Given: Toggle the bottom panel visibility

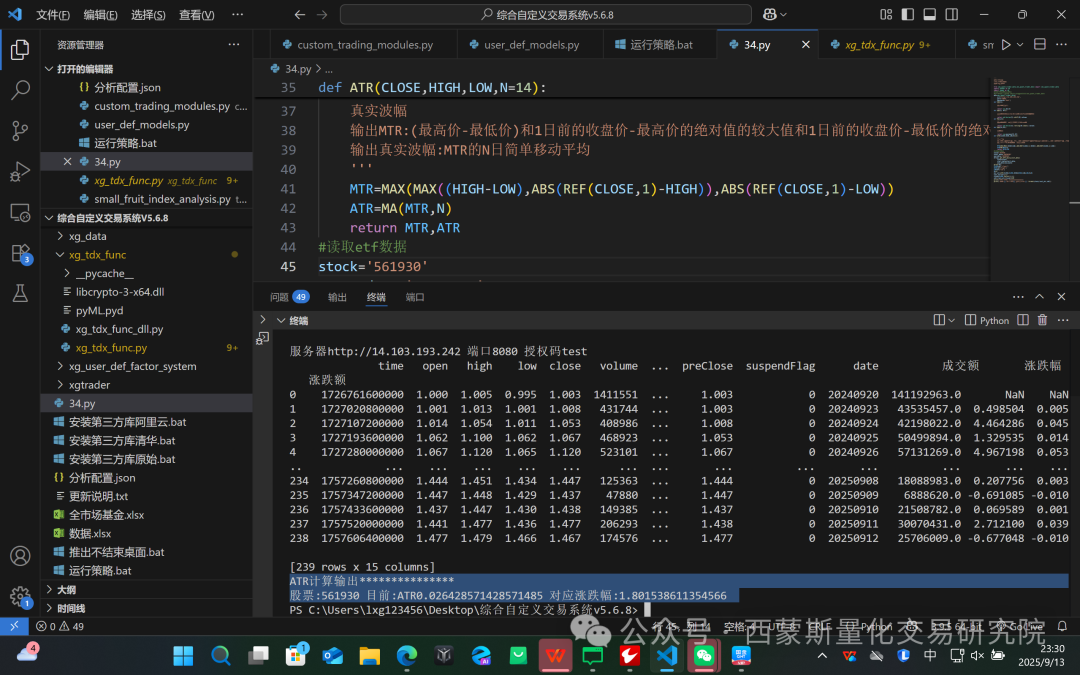Looking at the screenshot, I should [930, 14].
